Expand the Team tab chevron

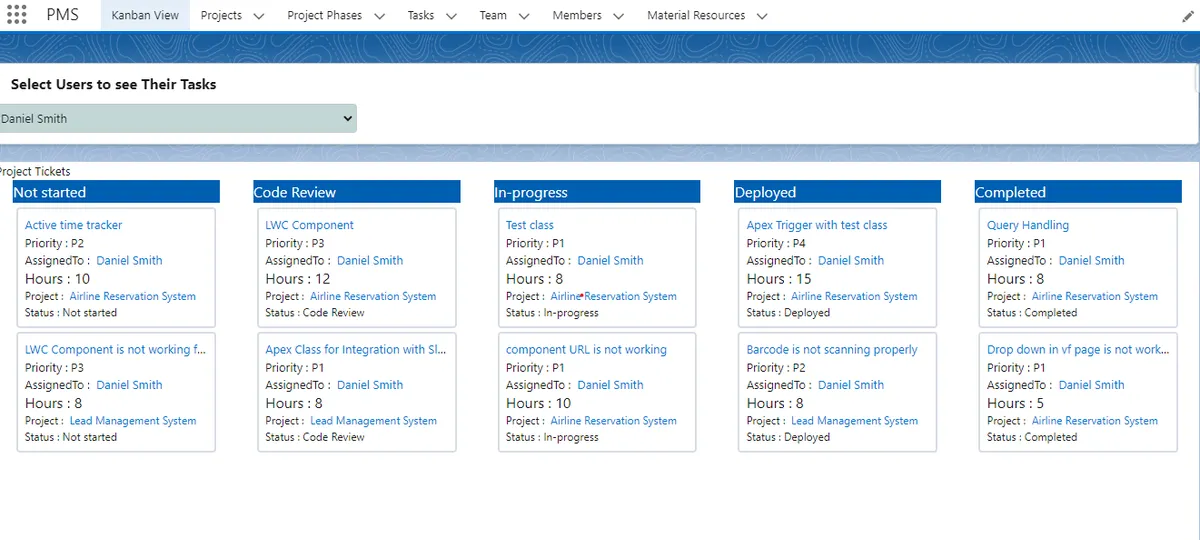523,16
